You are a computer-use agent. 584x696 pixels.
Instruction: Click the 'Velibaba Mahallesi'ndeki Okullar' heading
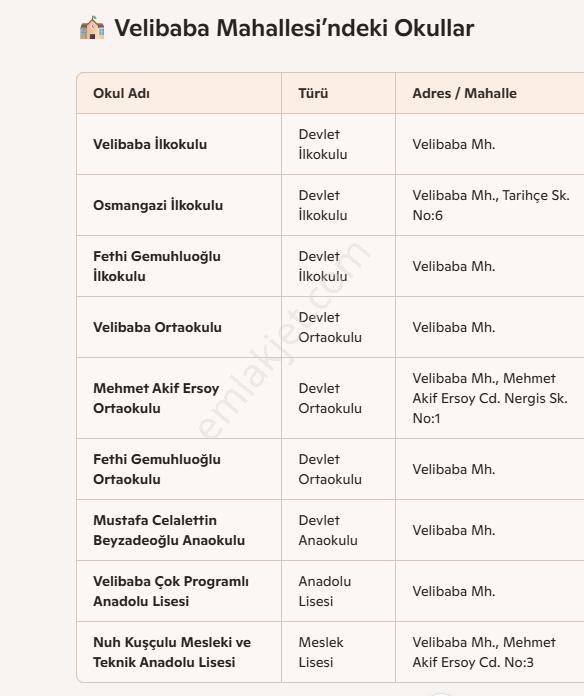coord(294,28)
